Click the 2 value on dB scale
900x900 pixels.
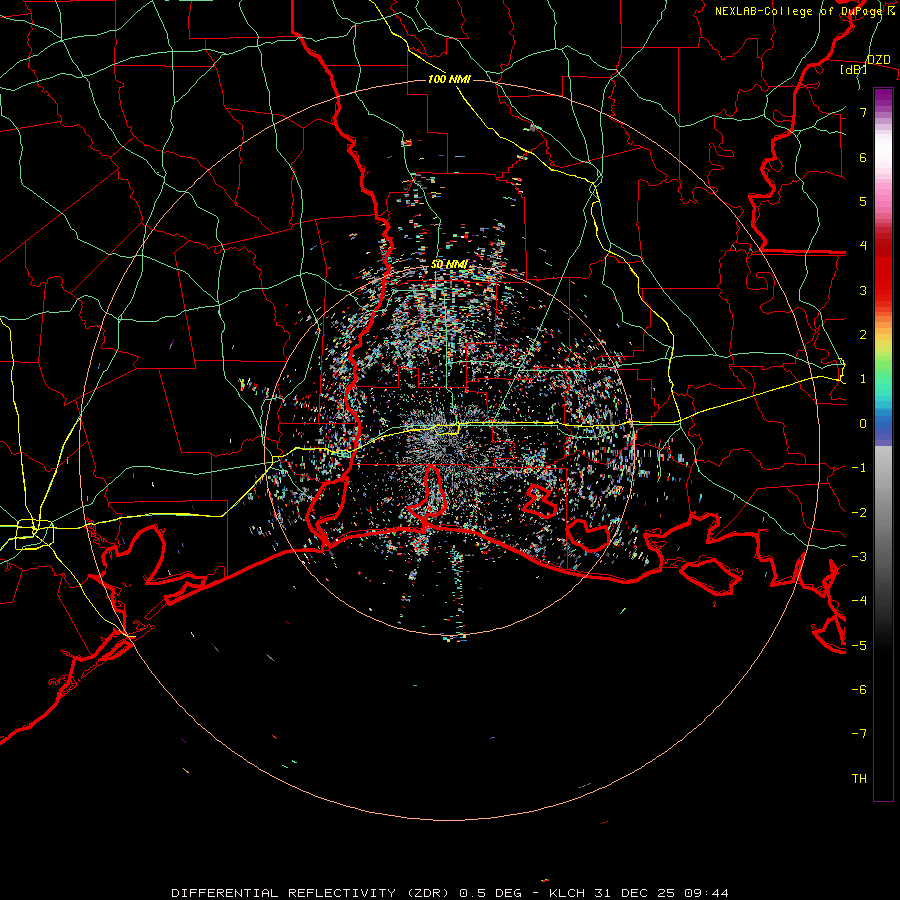pos(863,335)
